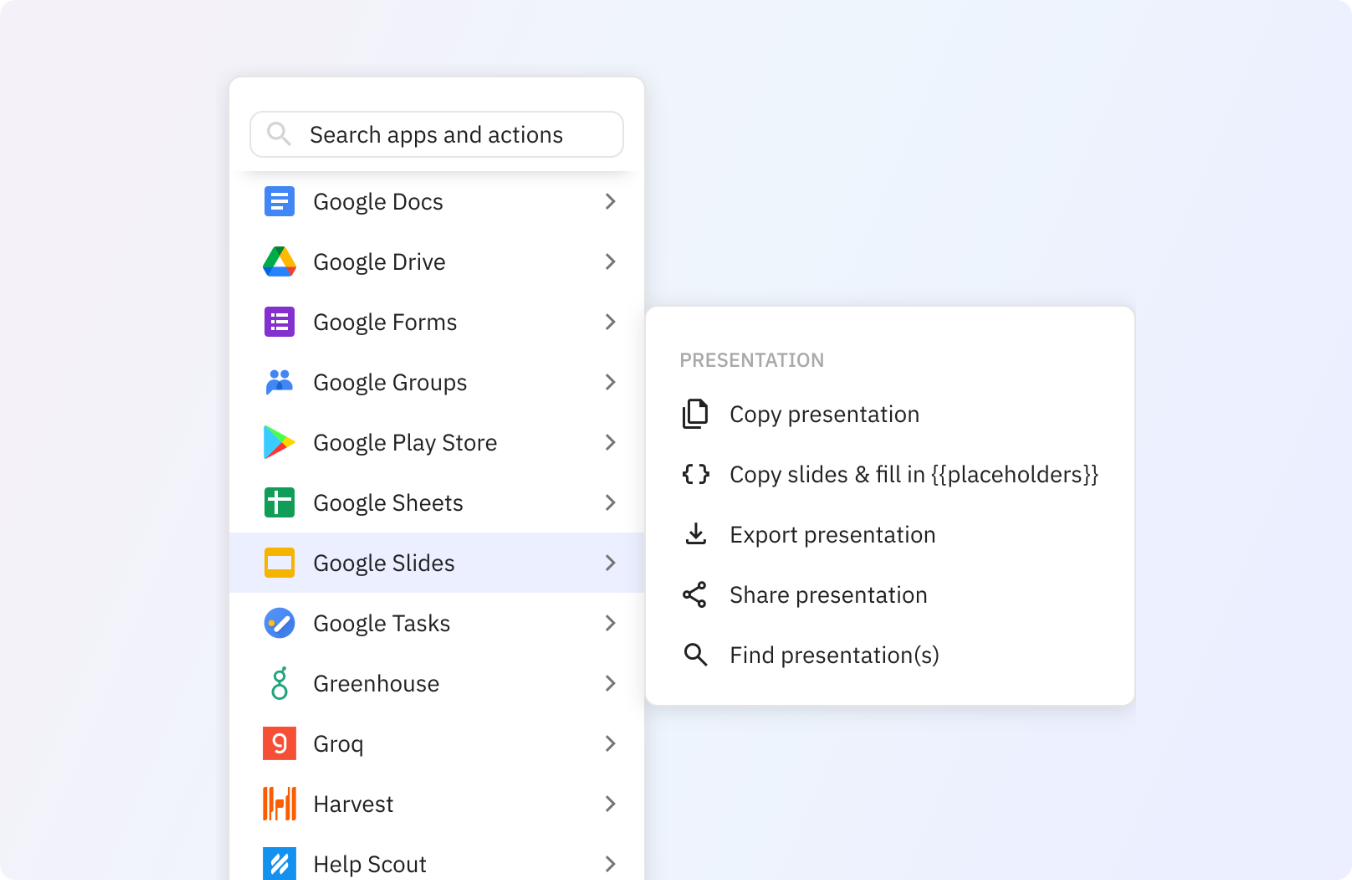The width and height of the screenshot is (1352, 880).
Task: Click the Greenhouse logo icon
Action: pos(279,683)
